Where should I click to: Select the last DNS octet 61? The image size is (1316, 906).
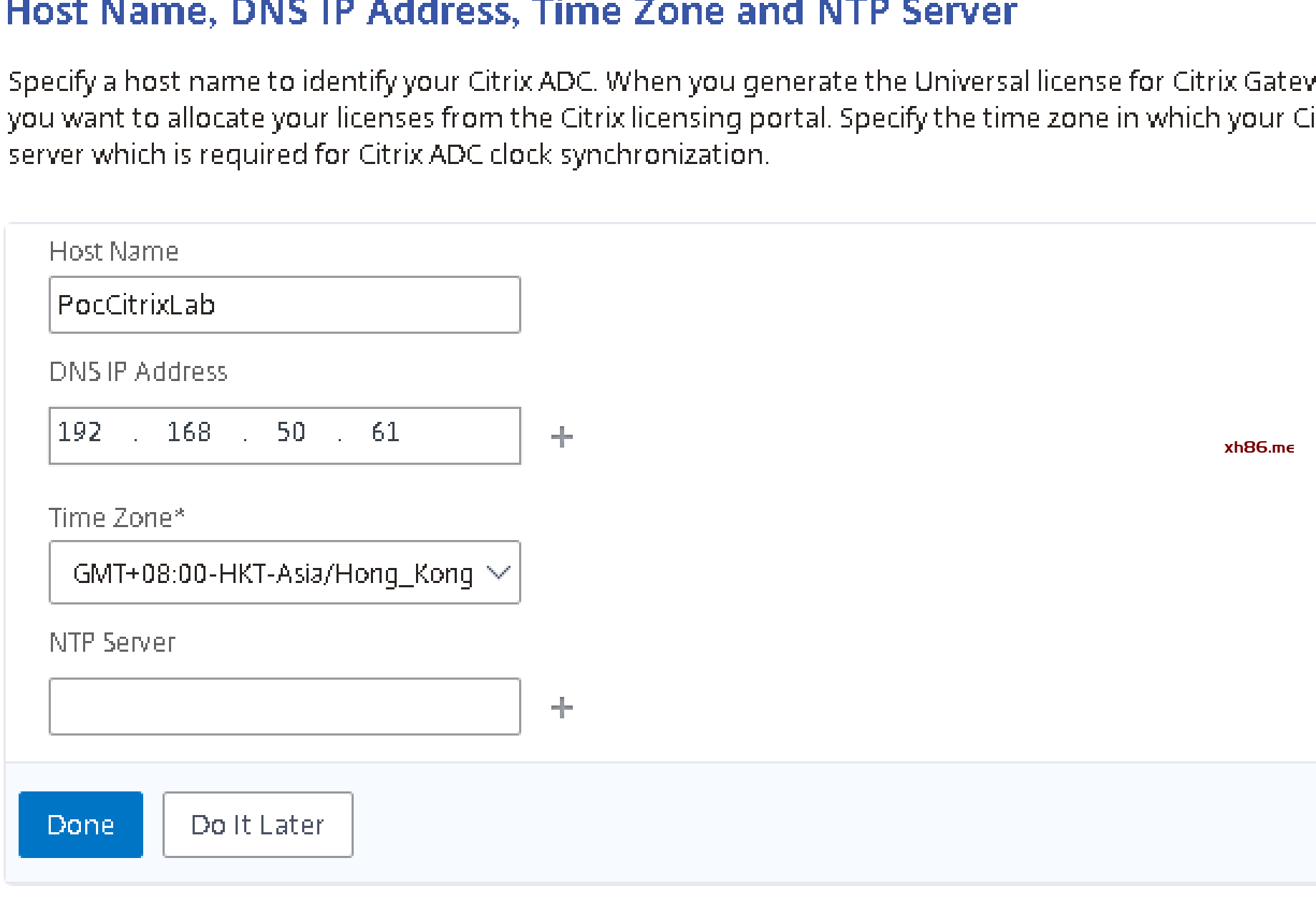pyautogui.click(x=385, y=432)
